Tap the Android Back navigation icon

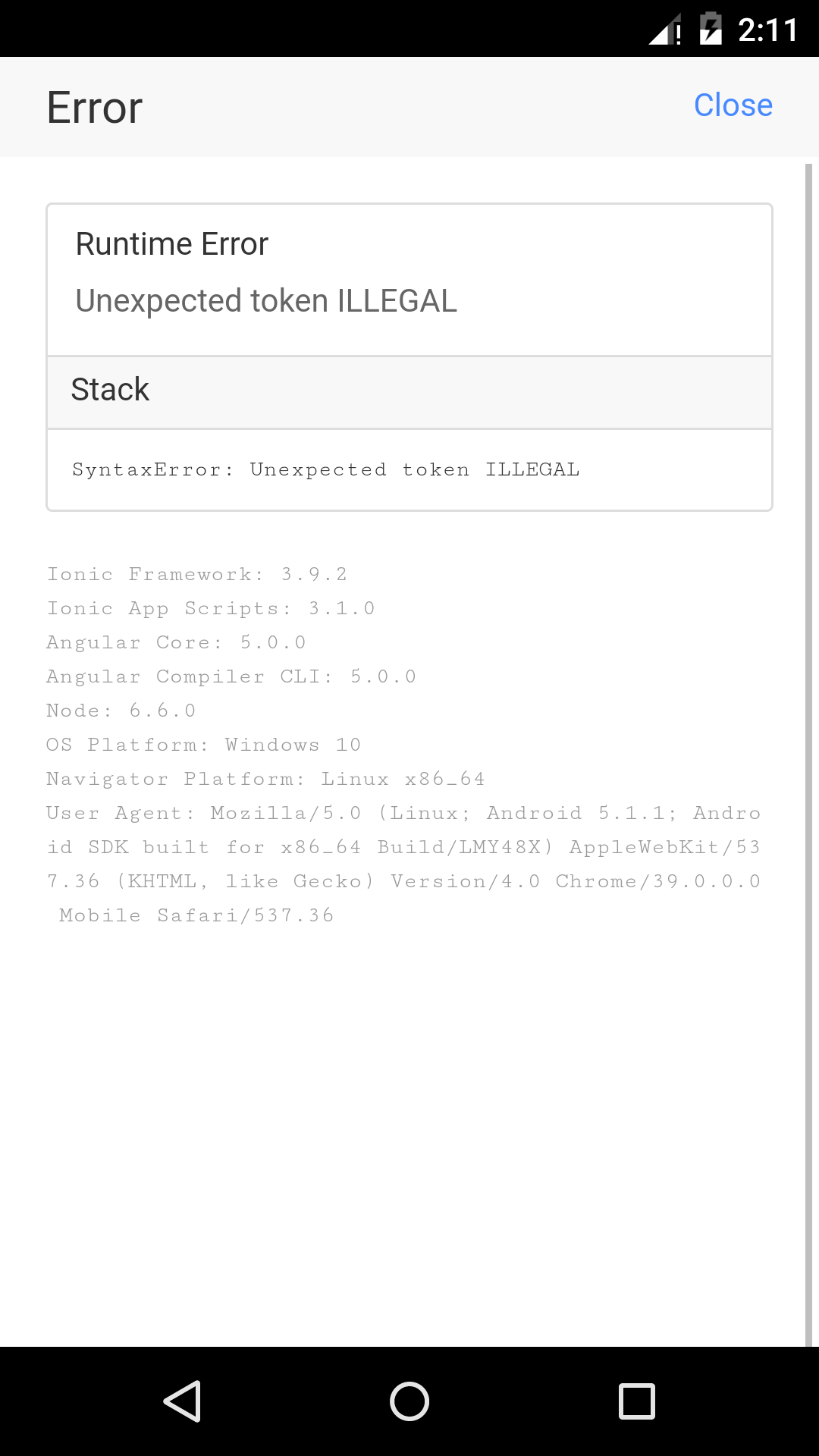click(182, 1401)
